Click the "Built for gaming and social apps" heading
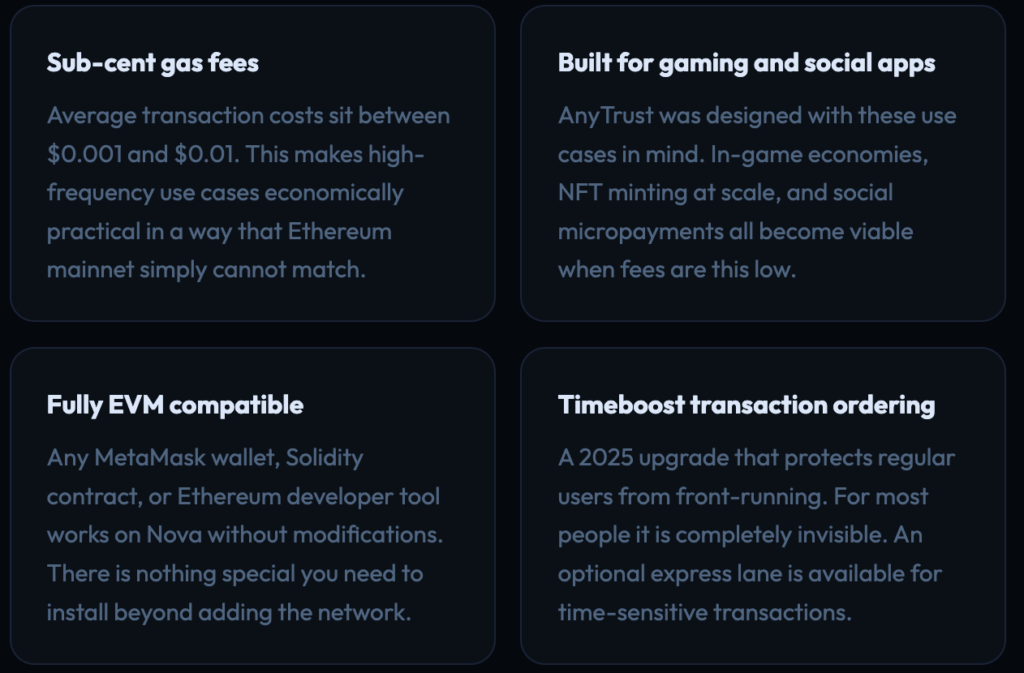 coord(746,63)
